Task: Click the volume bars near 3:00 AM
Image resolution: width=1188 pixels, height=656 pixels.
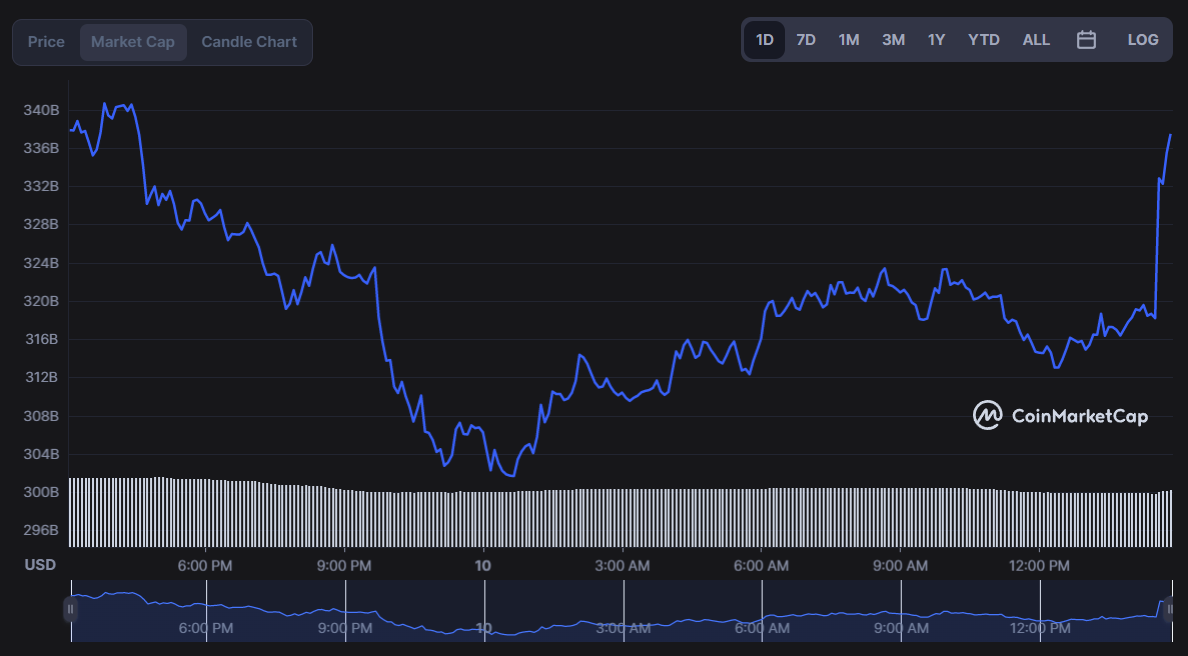Action: click(623, 518)
